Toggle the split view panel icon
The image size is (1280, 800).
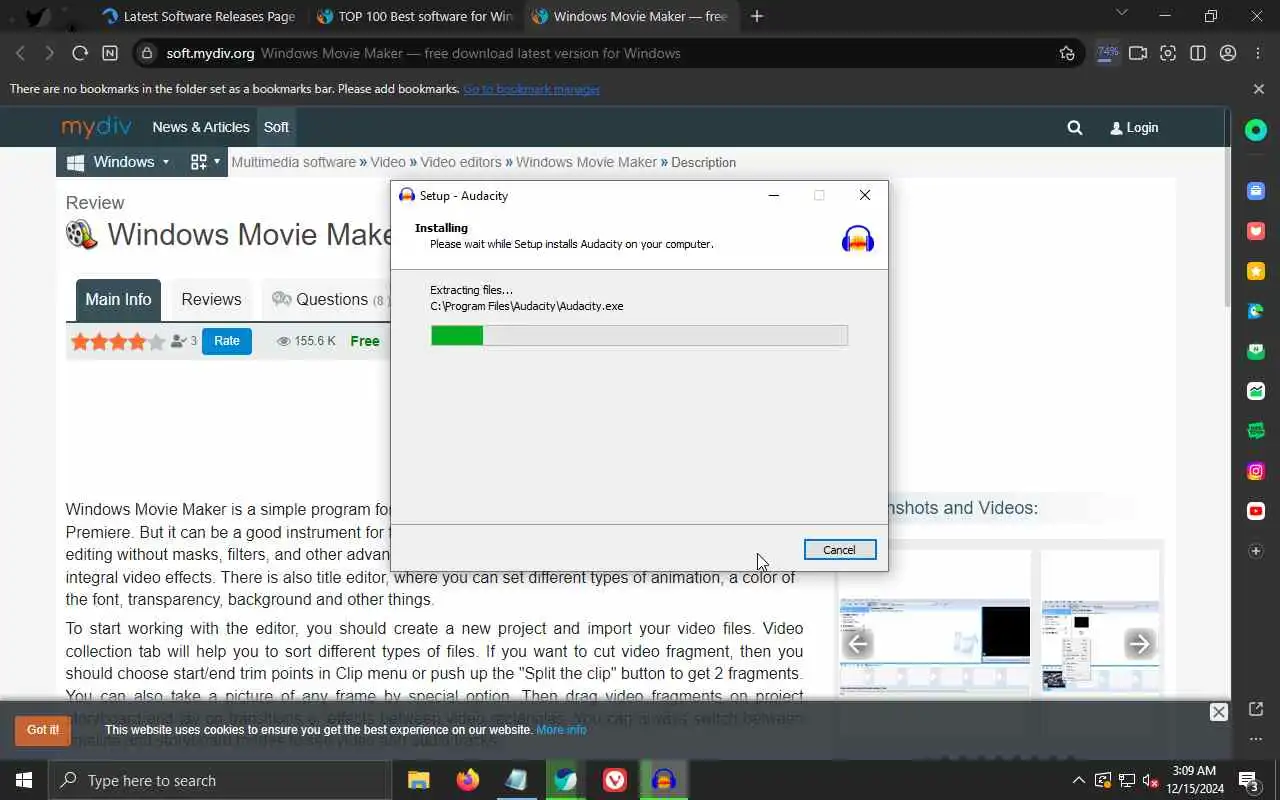(1198, 53)
